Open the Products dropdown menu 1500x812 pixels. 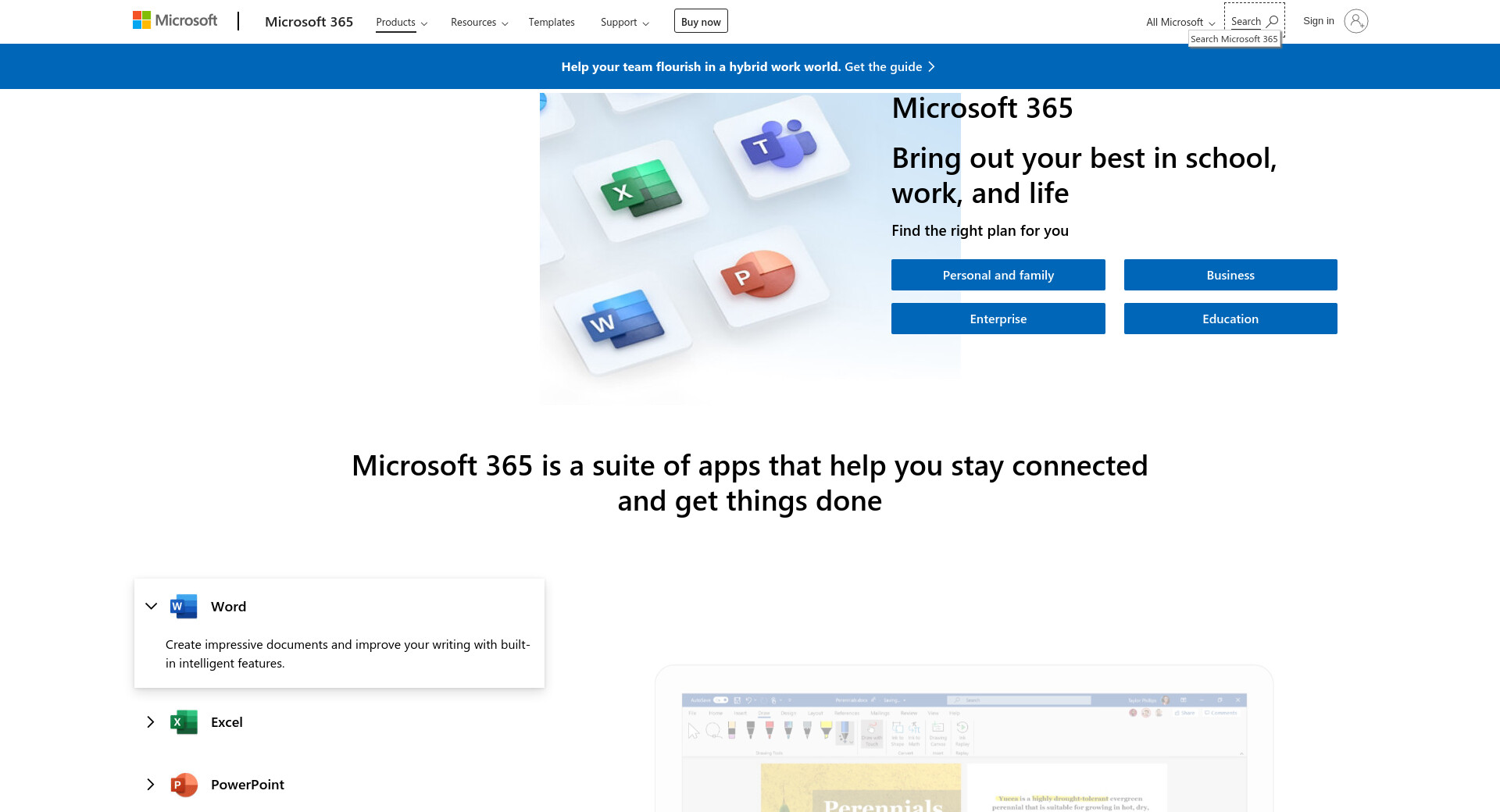pos(402,23)
